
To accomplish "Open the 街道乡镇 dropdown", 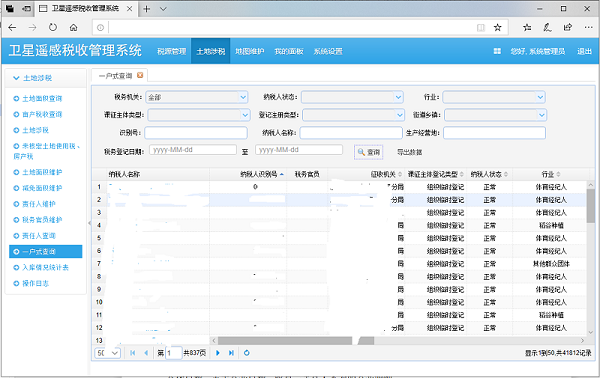I will 541,115.
